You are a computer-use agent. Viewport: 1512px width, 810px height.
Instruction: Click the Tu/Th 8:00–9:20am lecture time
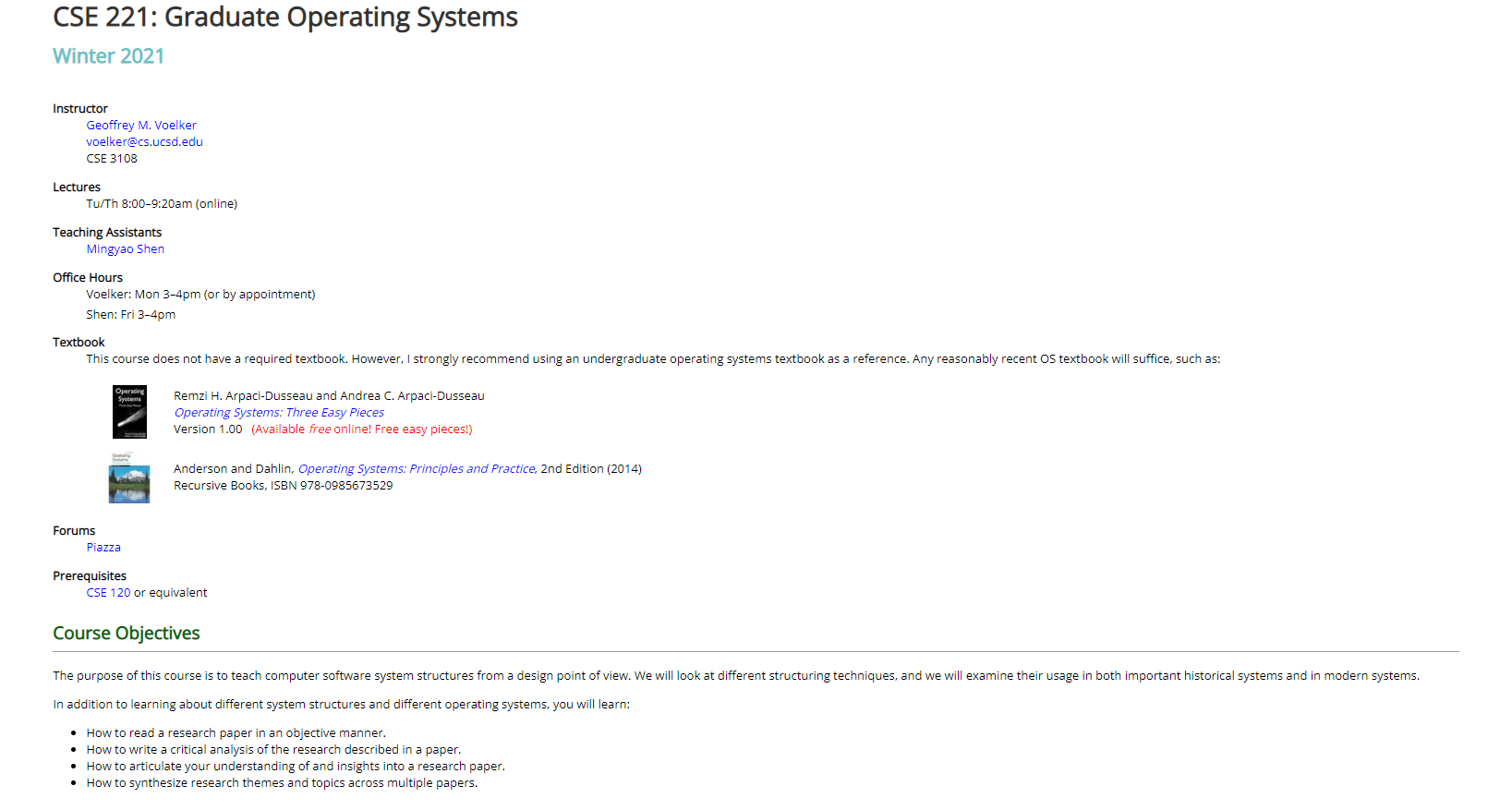(162, 203)
